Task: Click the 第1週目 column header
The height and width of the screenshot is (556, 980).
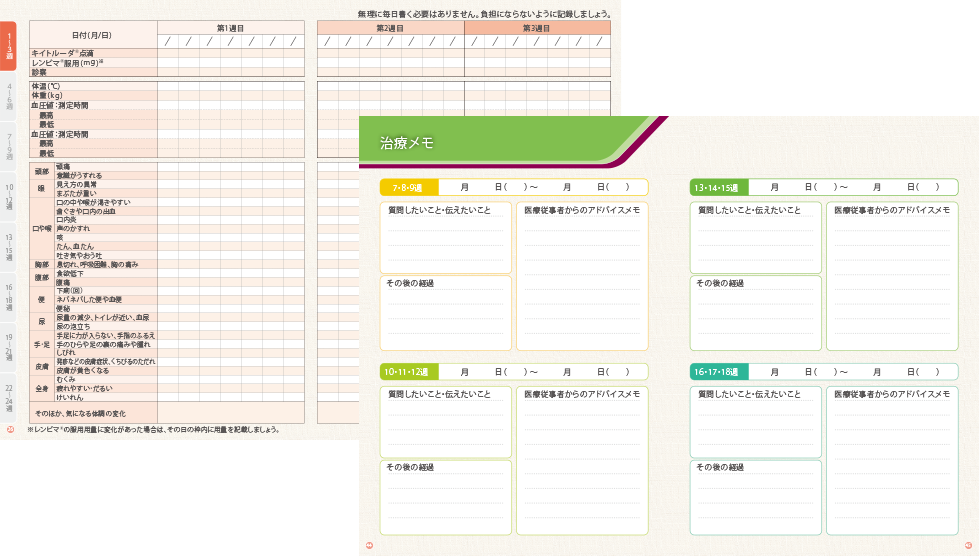Action: [230, 28]
